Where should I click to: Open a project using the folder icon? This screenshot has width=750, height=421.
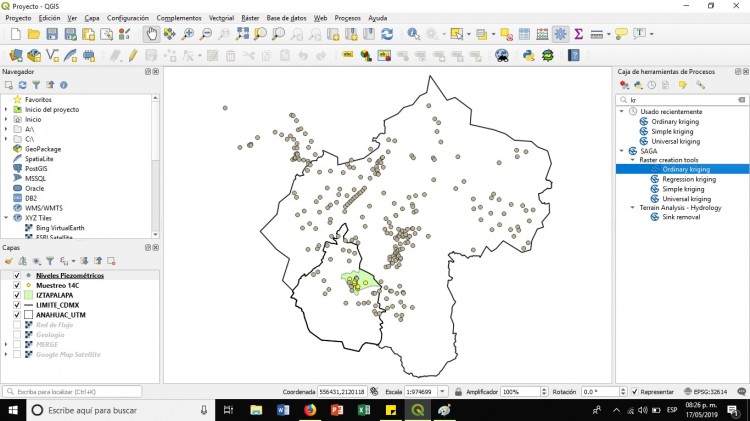(33, 34)
